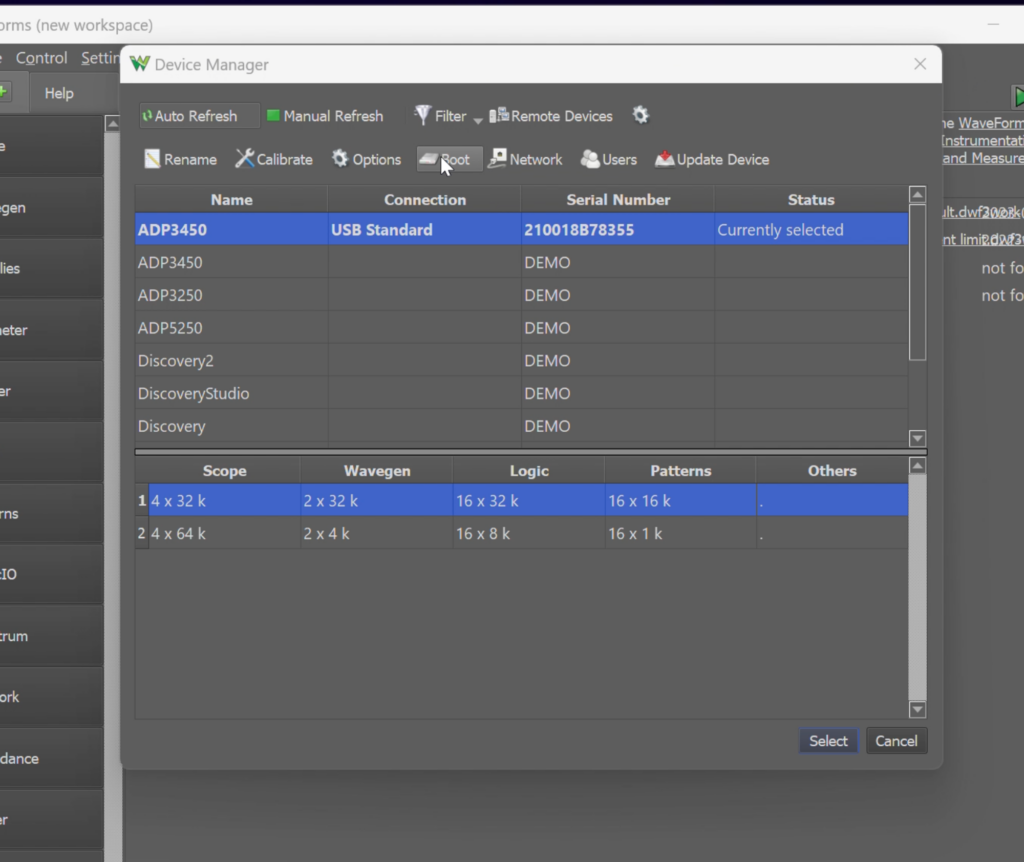Viewport: 1024px width, 862px height.
Task: Enable Remote Devices
Action: pyautogui.click(x=551, y=116)
